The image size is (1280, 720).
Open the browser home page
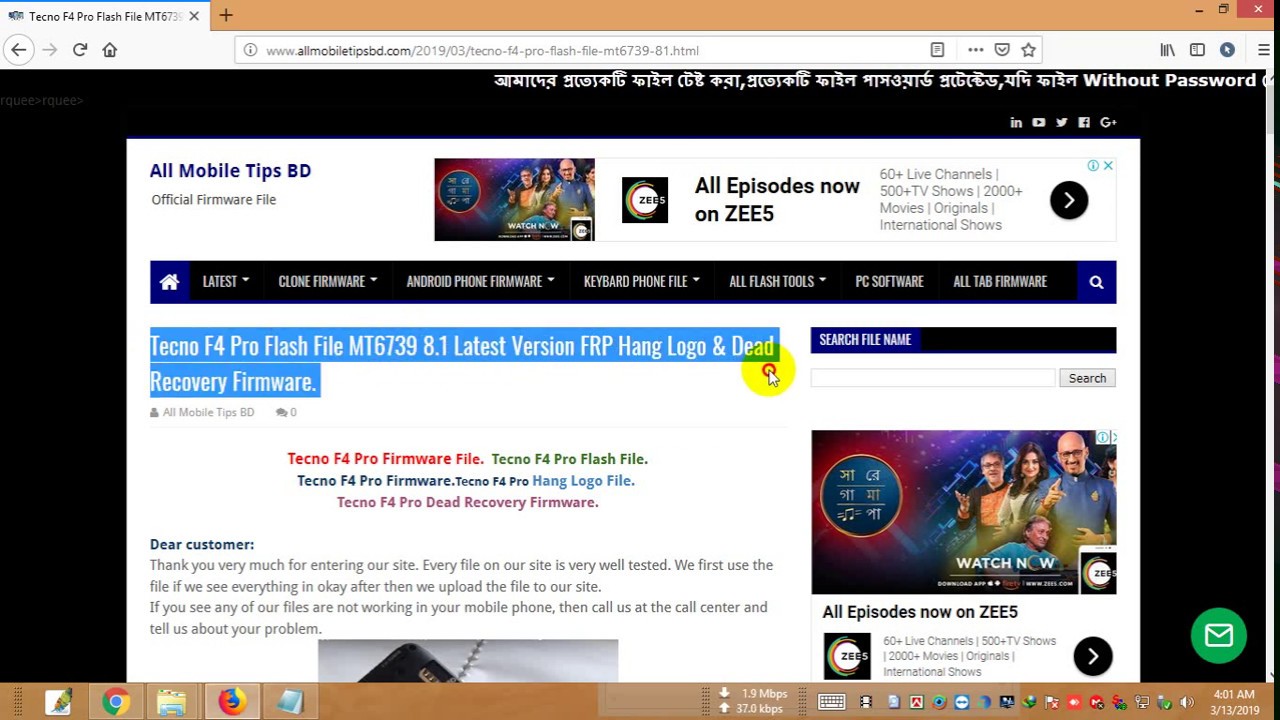click(110, 50)
